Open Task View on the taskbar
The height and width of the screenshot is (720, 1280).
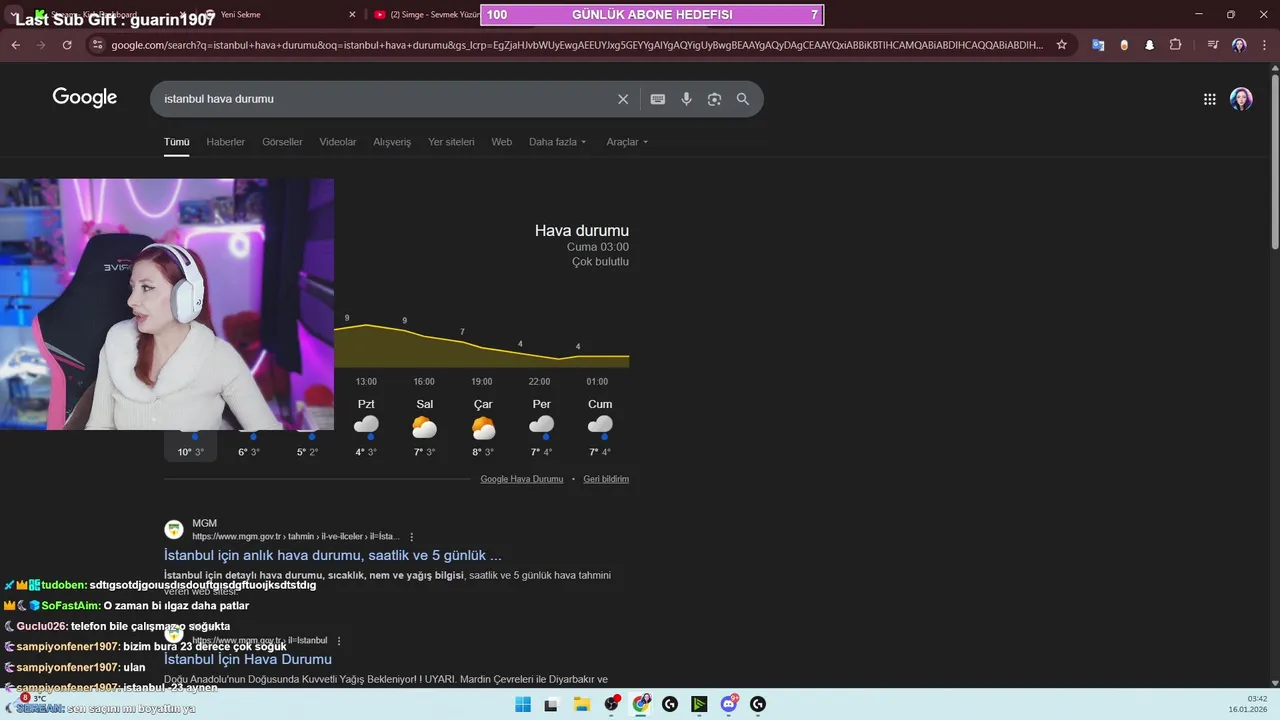(551, 704)
